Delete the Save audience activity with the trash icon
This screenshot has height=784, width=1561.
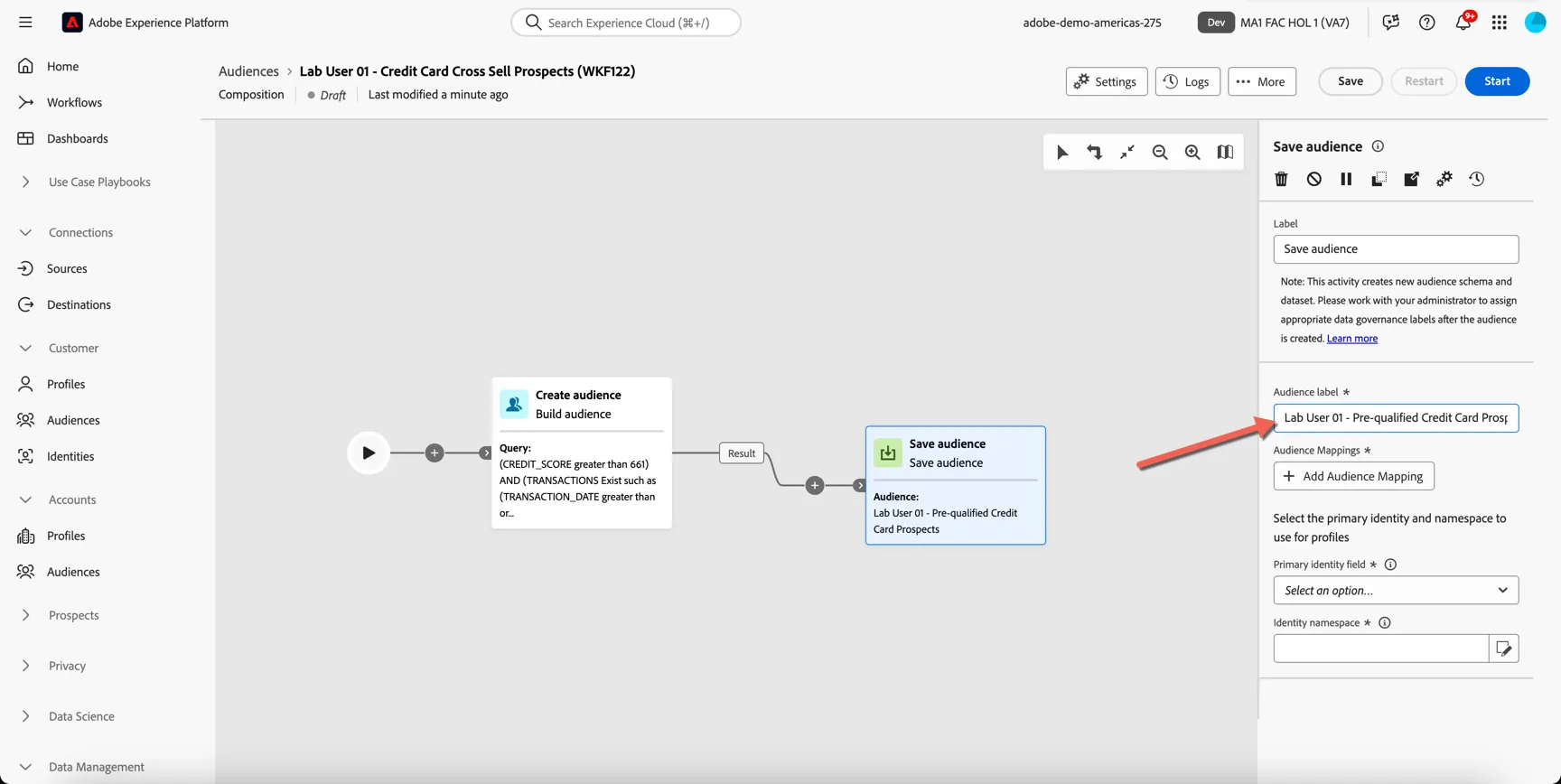pos(1281,179)
